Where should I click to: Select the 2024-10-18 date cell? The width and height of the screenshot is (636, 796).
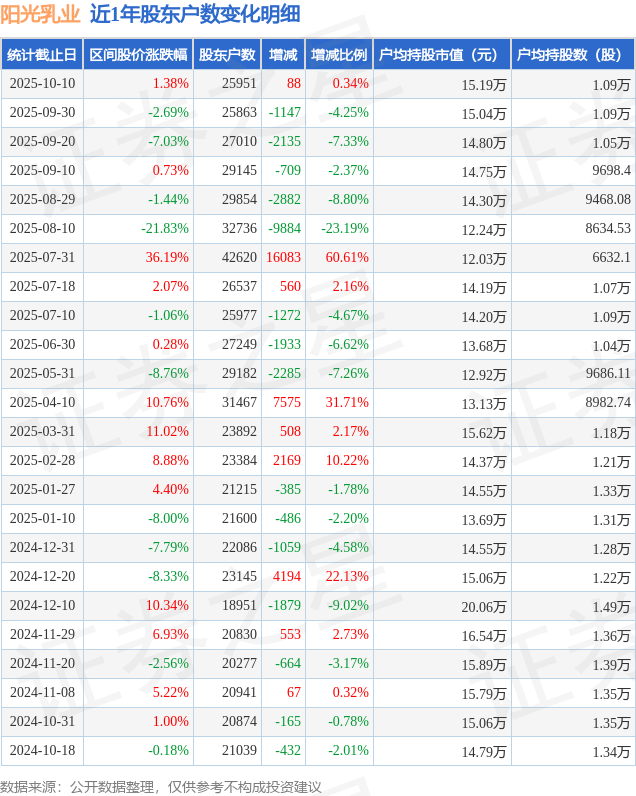tap(42, 751)
